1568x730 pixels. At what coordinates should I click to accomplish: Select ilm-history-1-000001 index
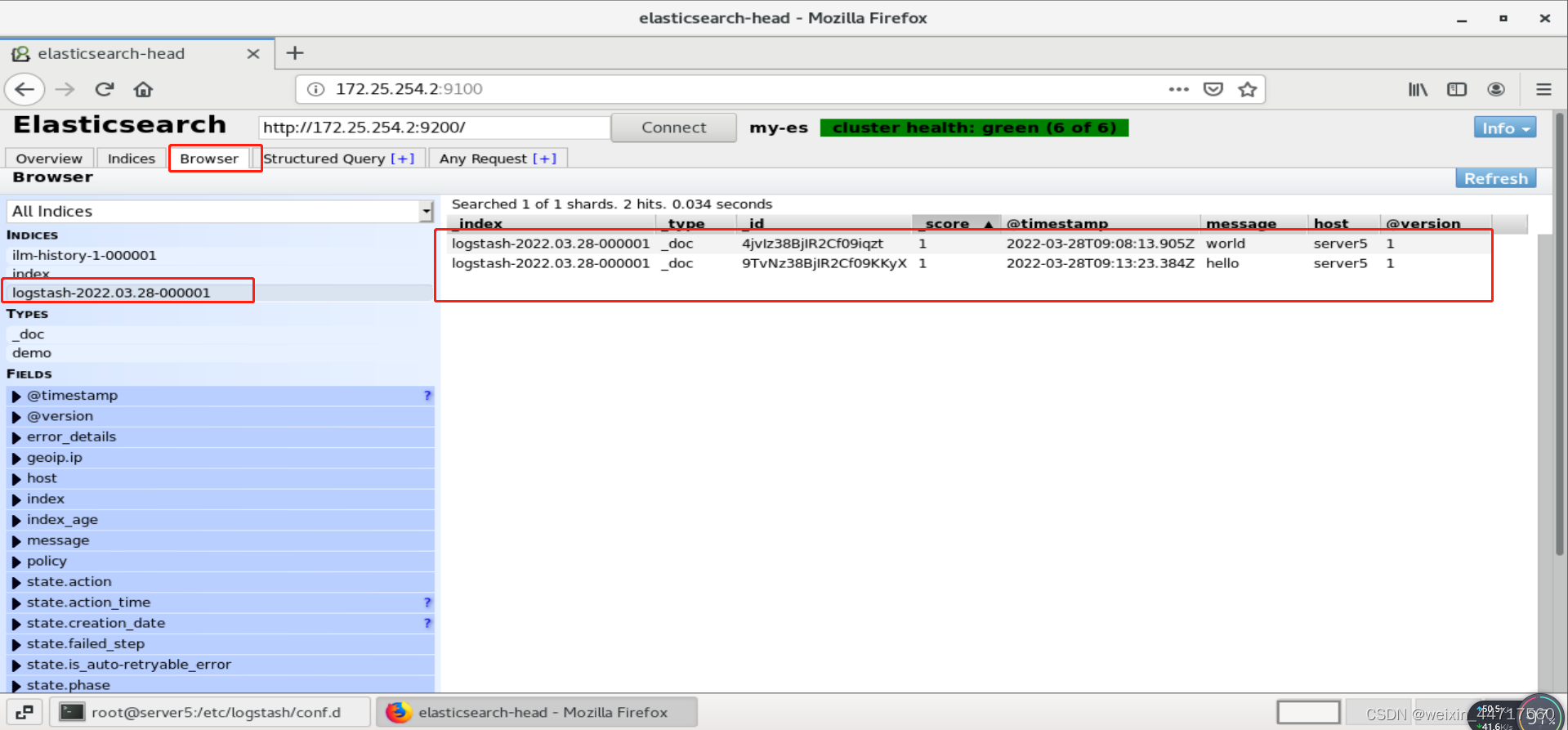[x=220, y=255]
